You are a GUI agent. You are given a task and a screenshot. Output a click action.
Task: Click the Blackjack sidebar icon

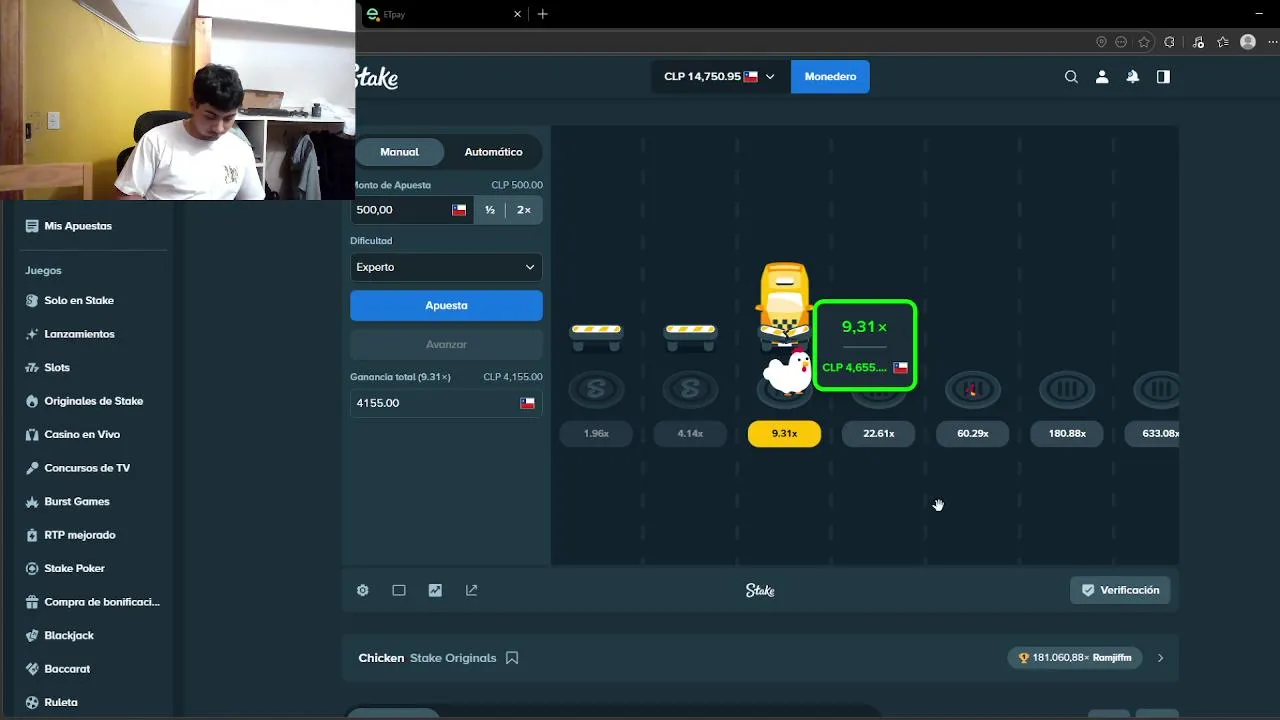[32, 635]
